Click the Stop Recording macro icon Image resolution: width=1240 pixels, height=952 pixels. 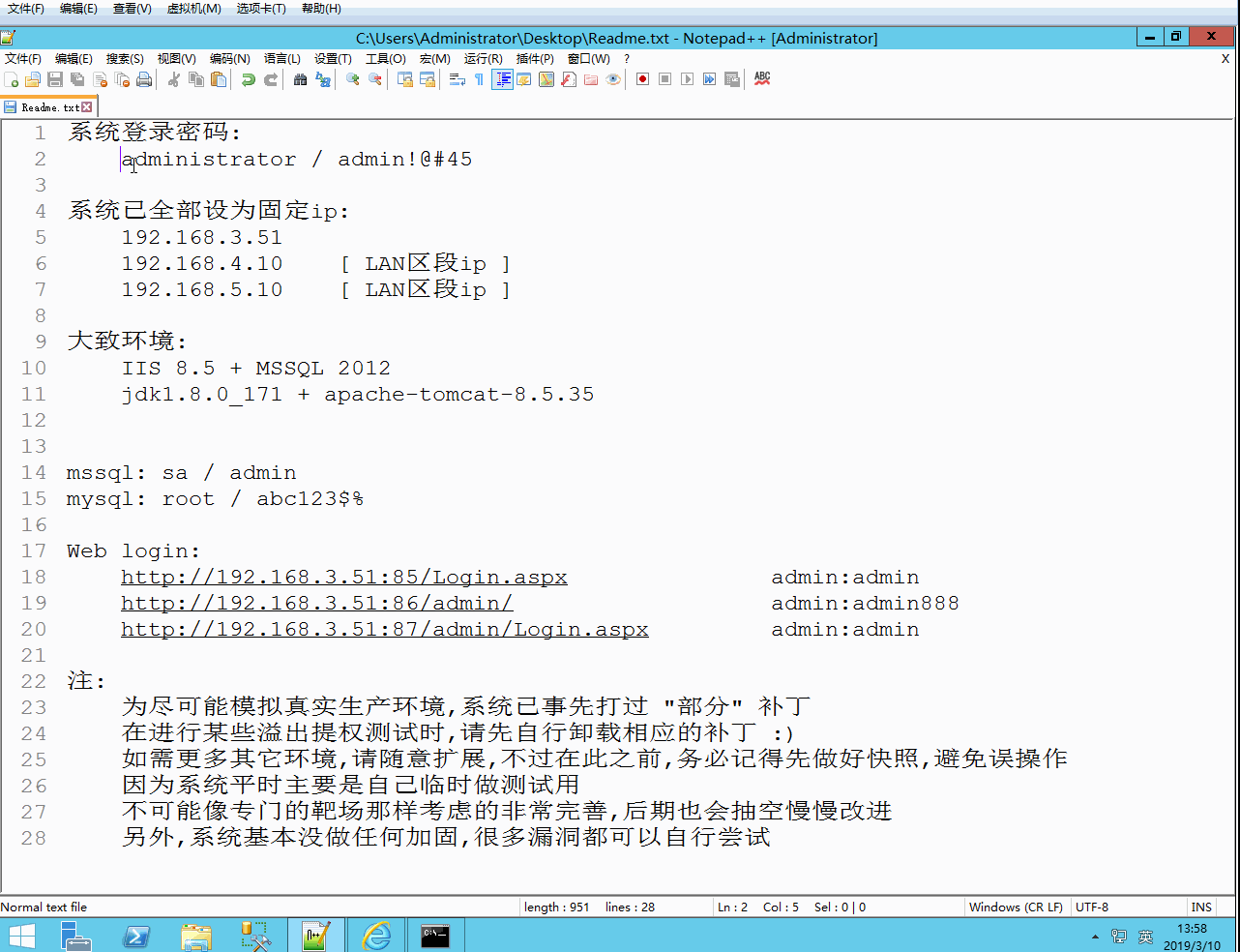pyautogui.click(x=665, y=79)
